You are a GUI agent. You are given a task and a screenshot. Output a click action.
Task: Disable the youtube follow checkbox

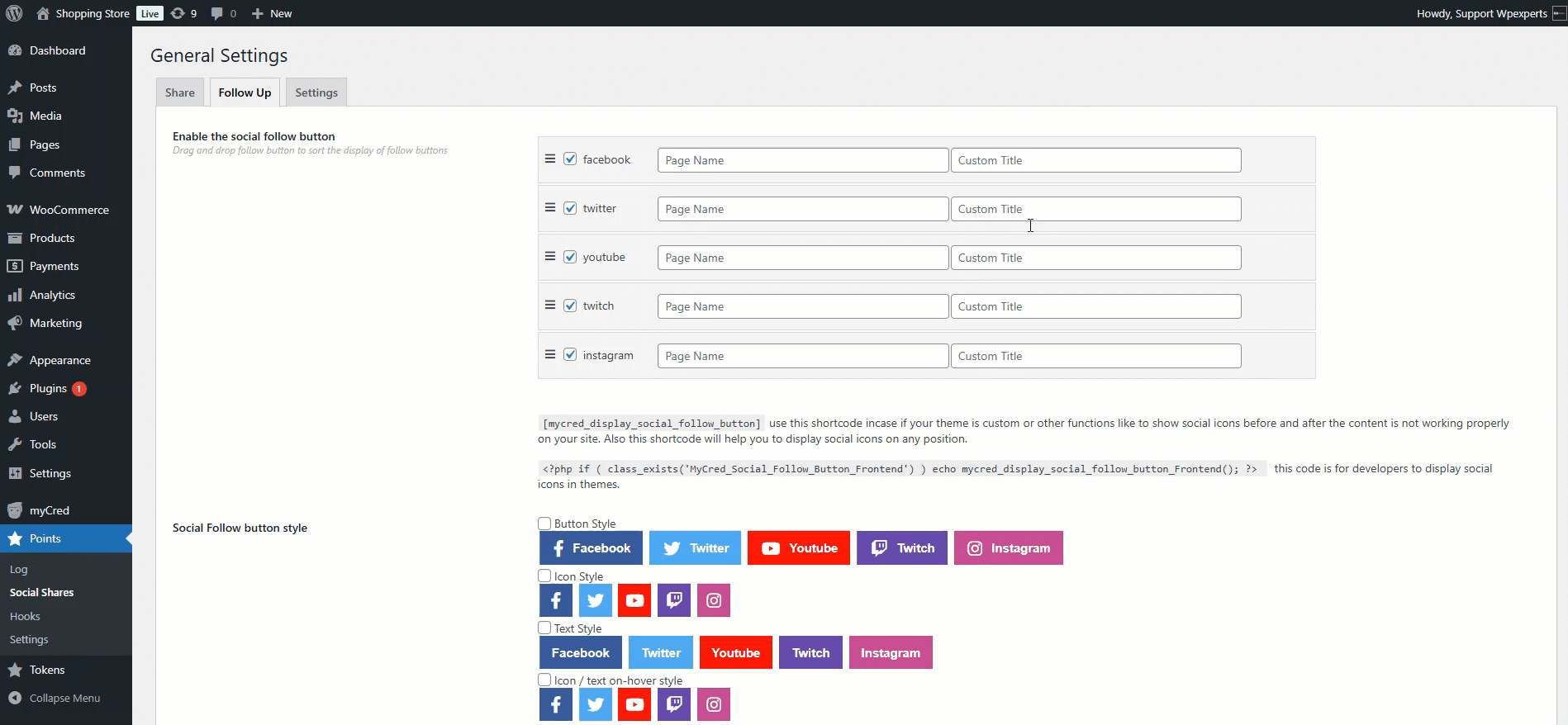click(x=570, y=257)
